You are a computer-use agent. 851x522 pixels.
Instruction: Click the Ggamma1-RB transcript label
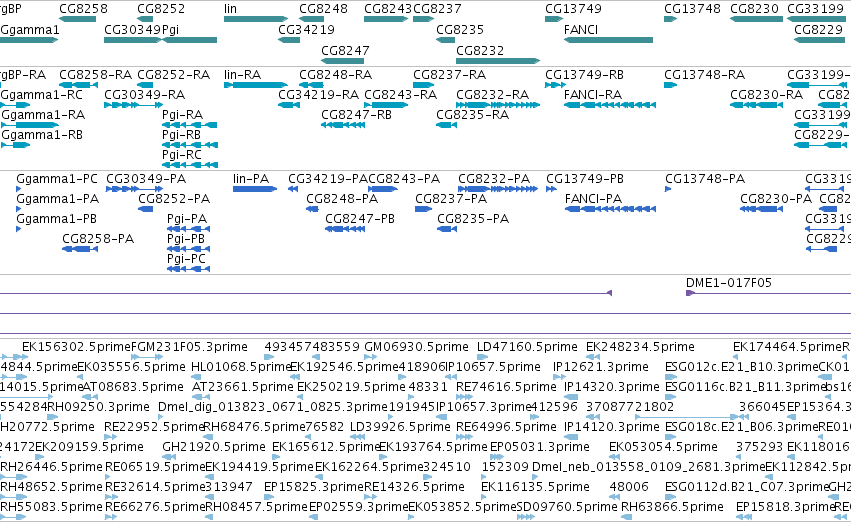click(42, 135)
